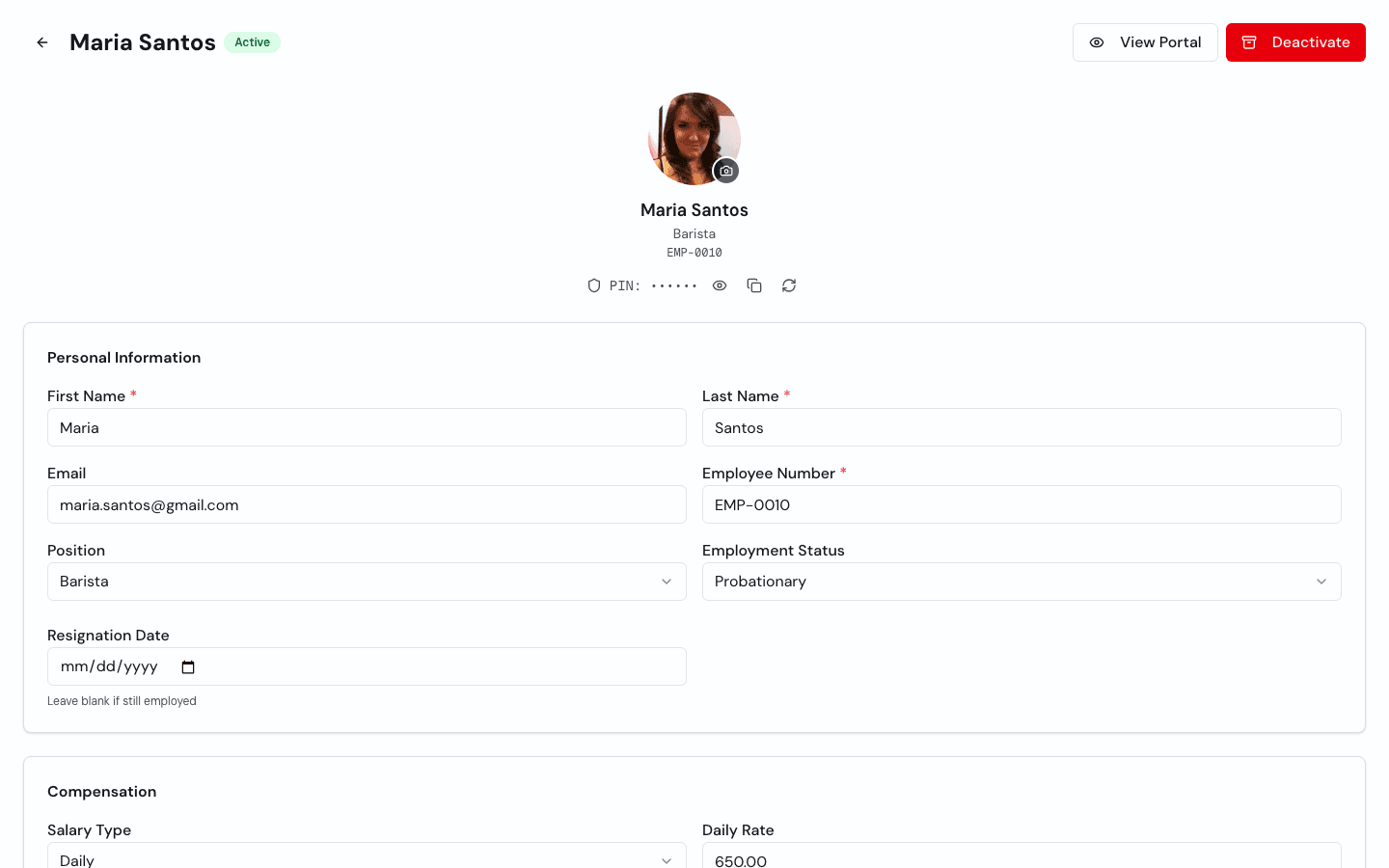The height and width of the screenshot is (868, 1389).
Task: Click the Maria Santos page title
Action: [x=143, y=42]
